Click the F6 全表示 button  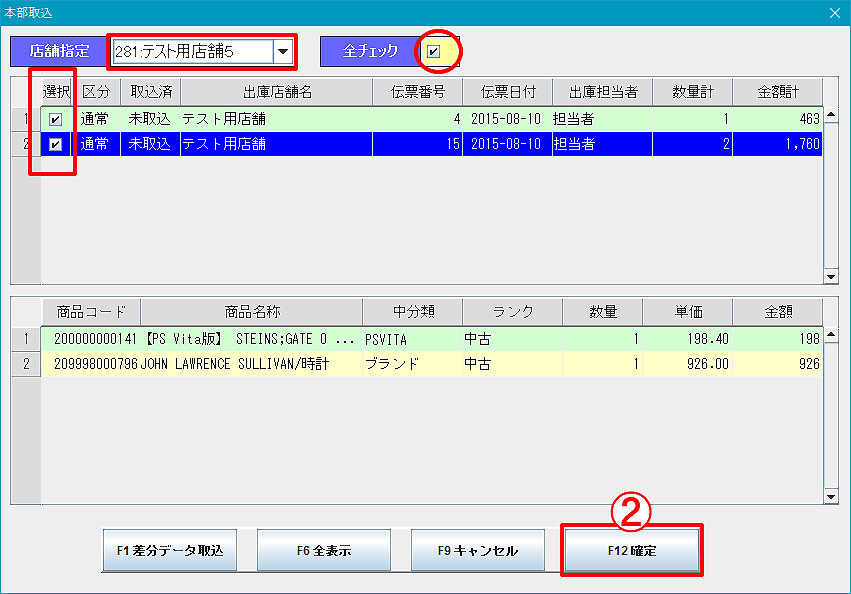tap(323, 550)
